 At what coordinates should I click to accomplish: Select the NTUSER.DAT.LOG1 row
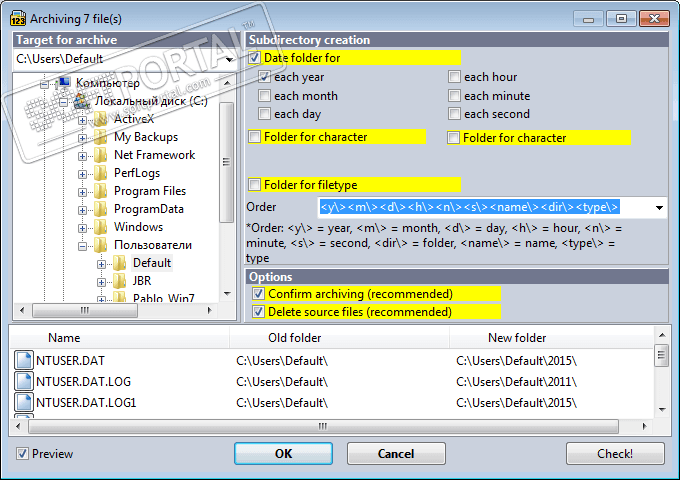coord(332,402)
